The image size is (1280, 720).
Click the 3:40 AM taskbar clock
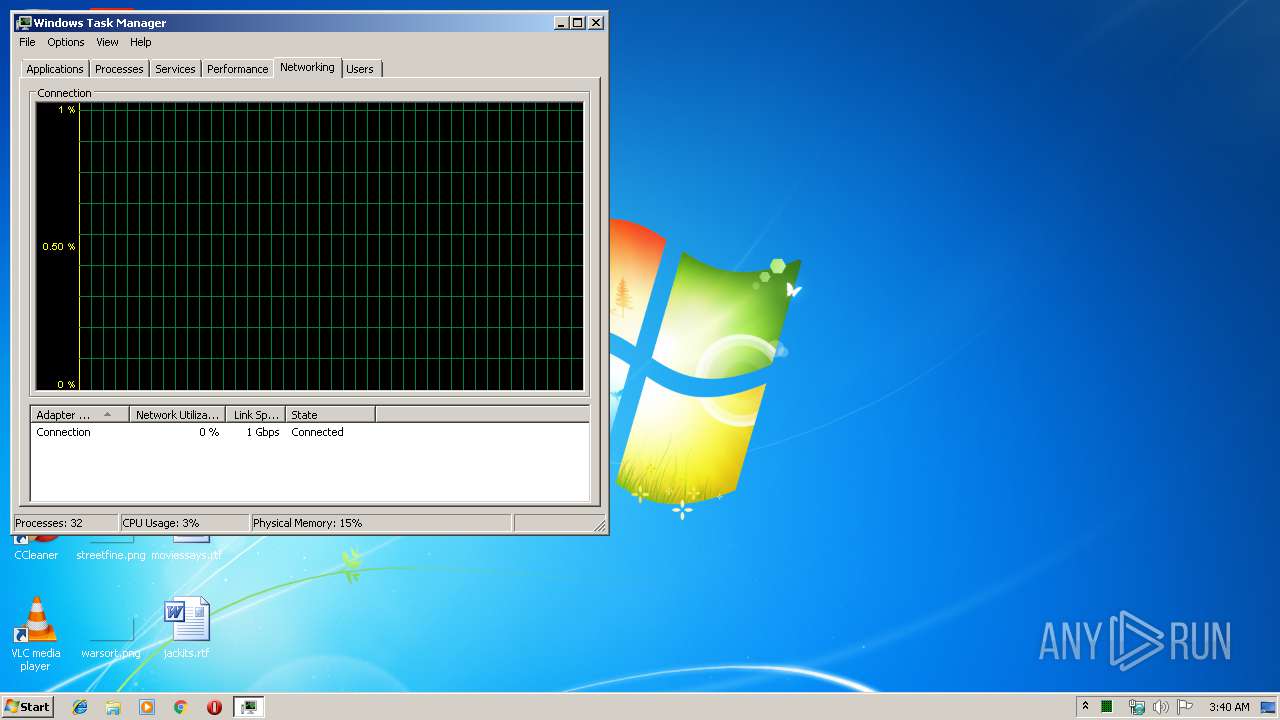tap(1229, 707)
